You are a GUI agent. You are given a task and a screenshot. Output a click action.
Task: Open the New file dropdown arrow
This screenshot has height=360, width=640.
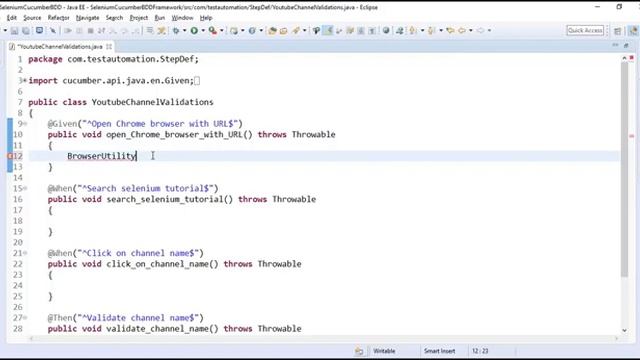(x=5, y=31)
